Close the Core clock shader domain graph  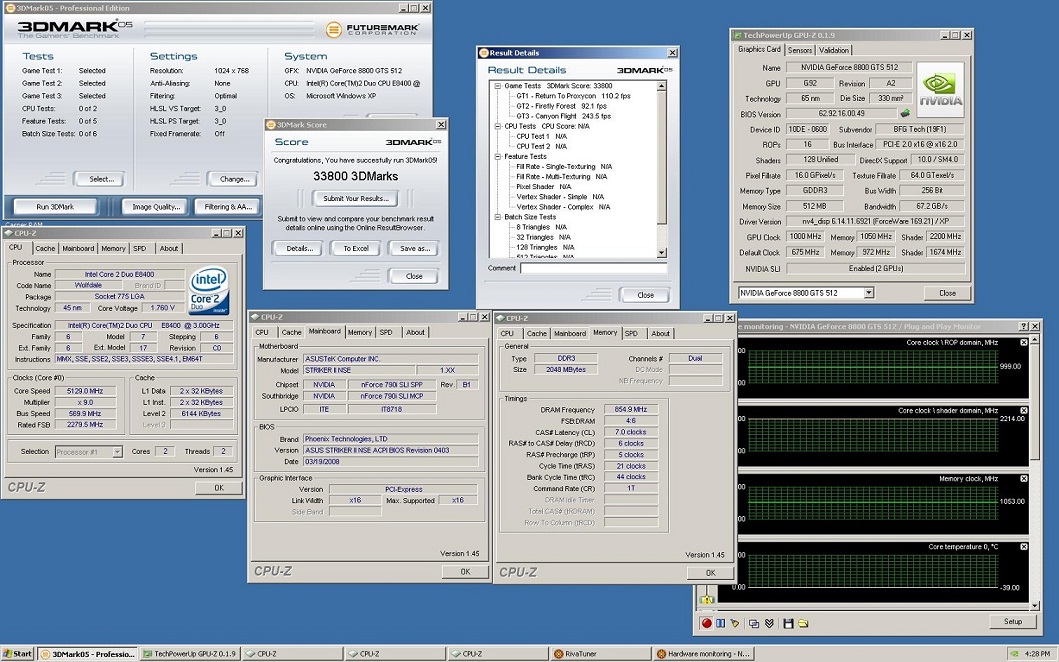1024,410
